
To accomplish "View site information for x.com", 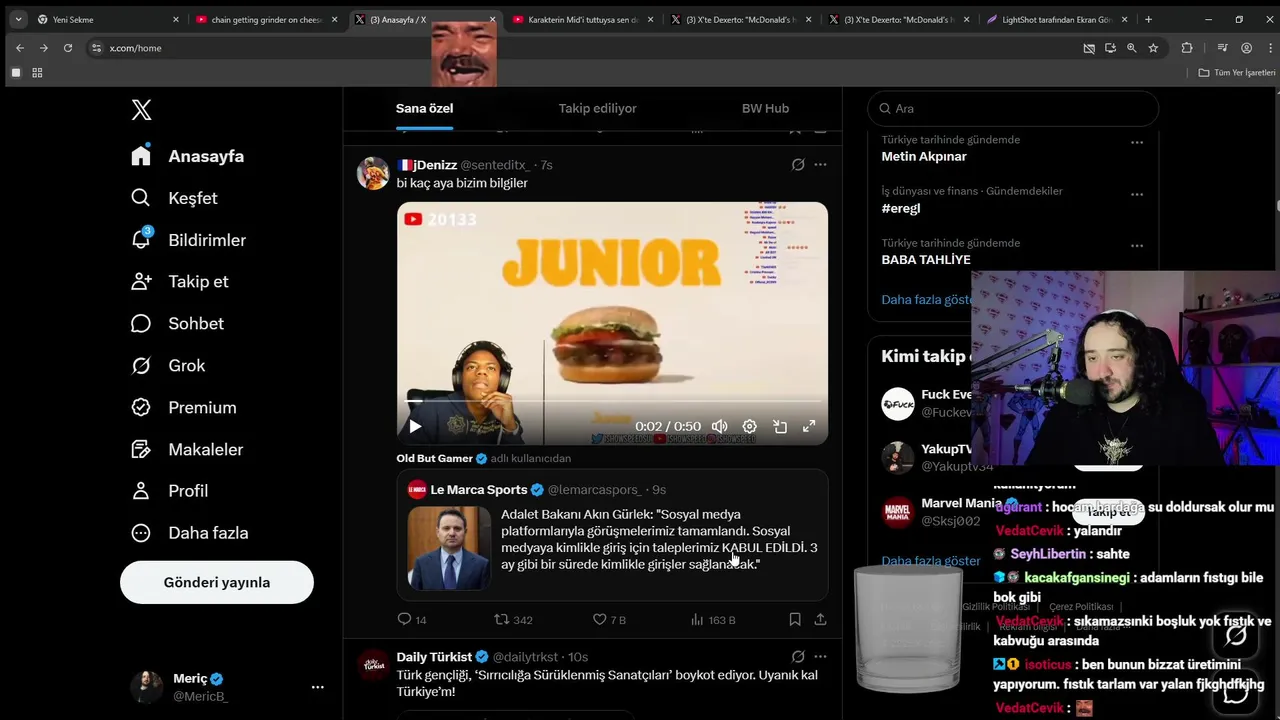I will (x=96, y=48).
